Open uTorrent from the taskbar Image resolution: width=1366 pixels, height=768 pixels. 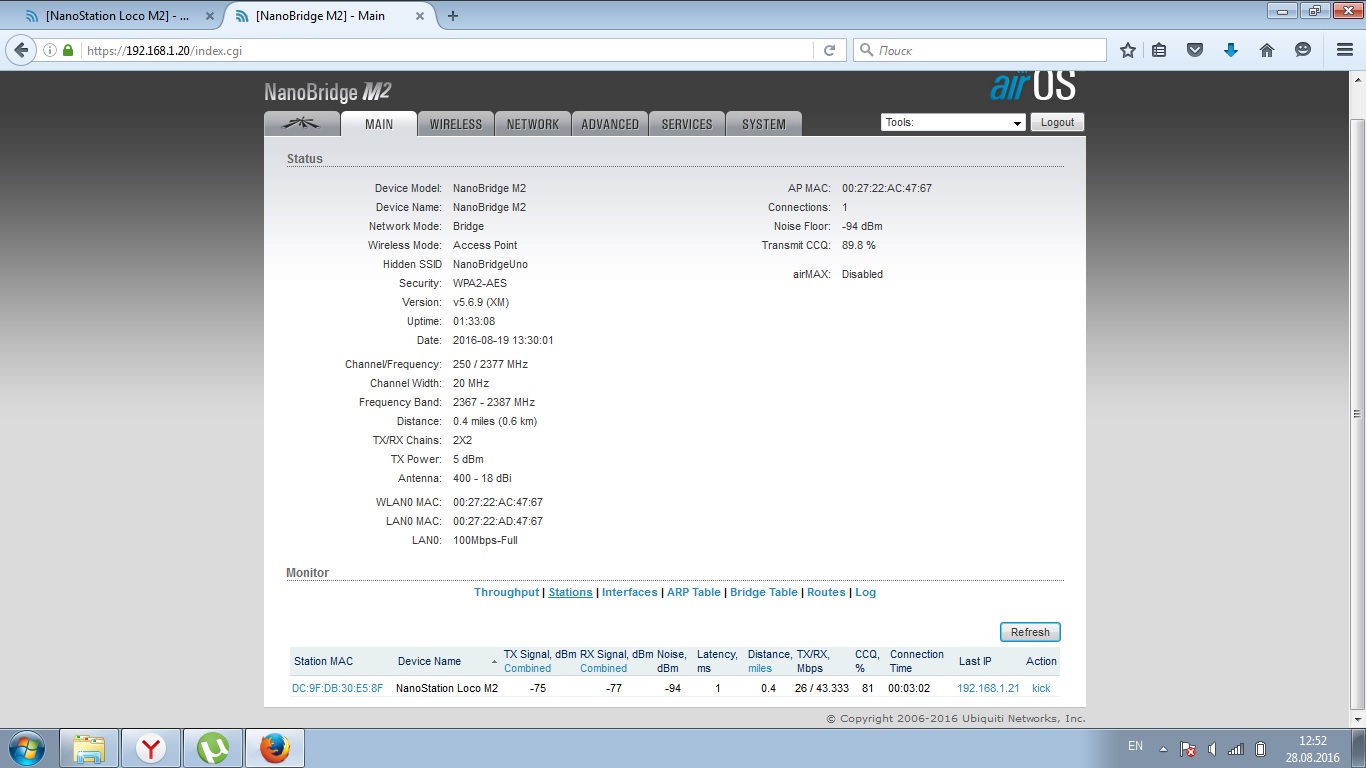(213, 748)
